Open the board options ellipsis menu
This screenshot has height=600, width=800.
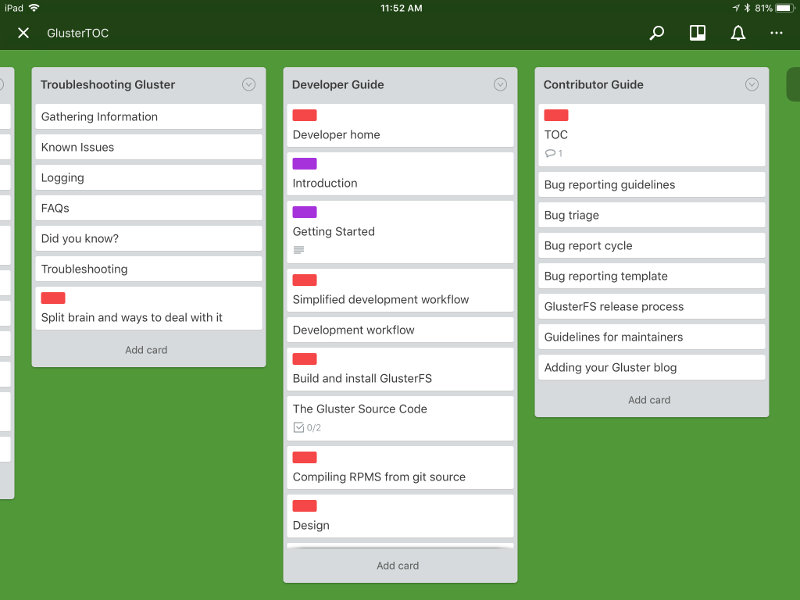pyautogui.click(x=776, y=33)
